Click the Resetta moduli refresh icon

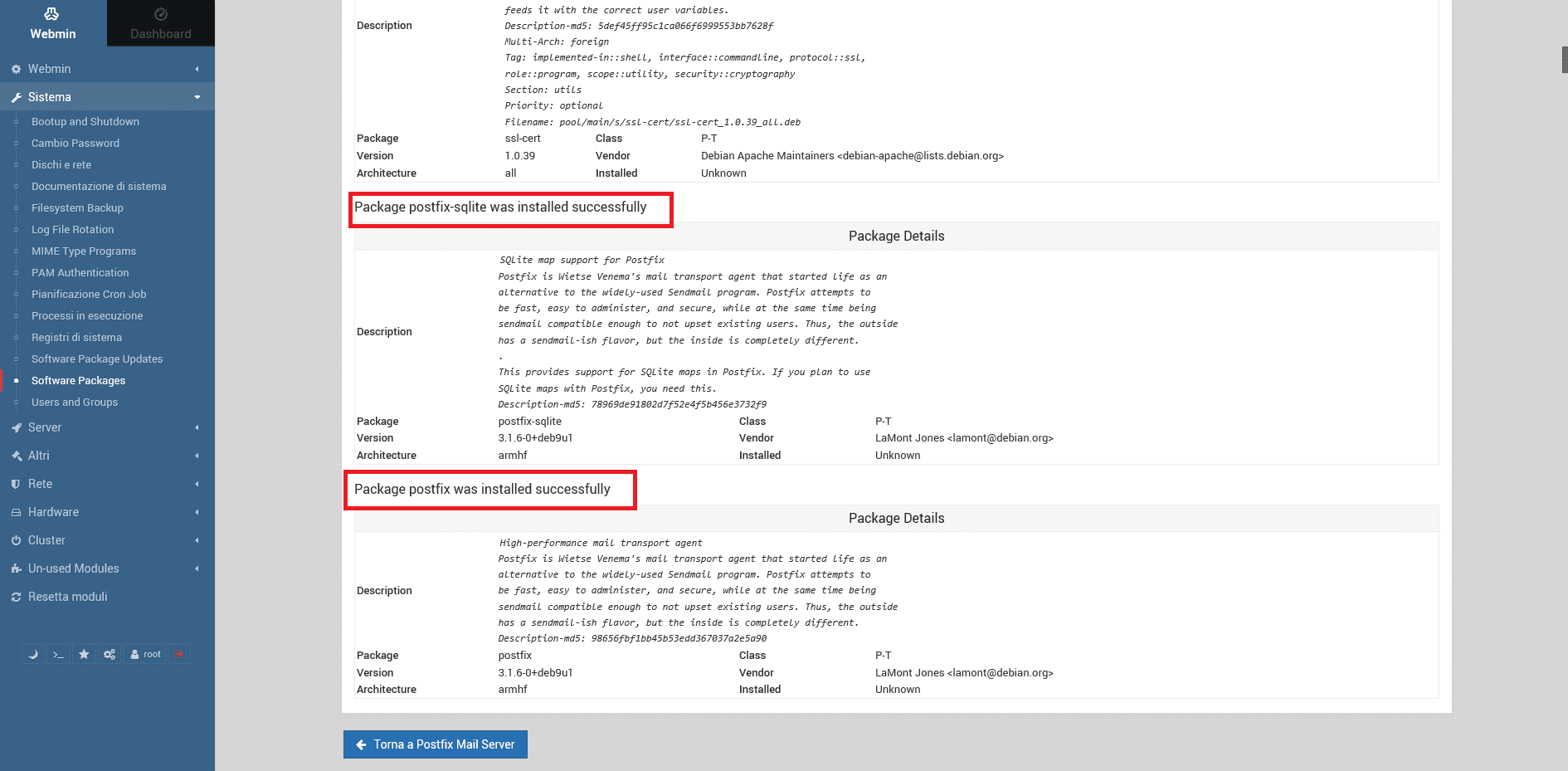click(16, 598)
